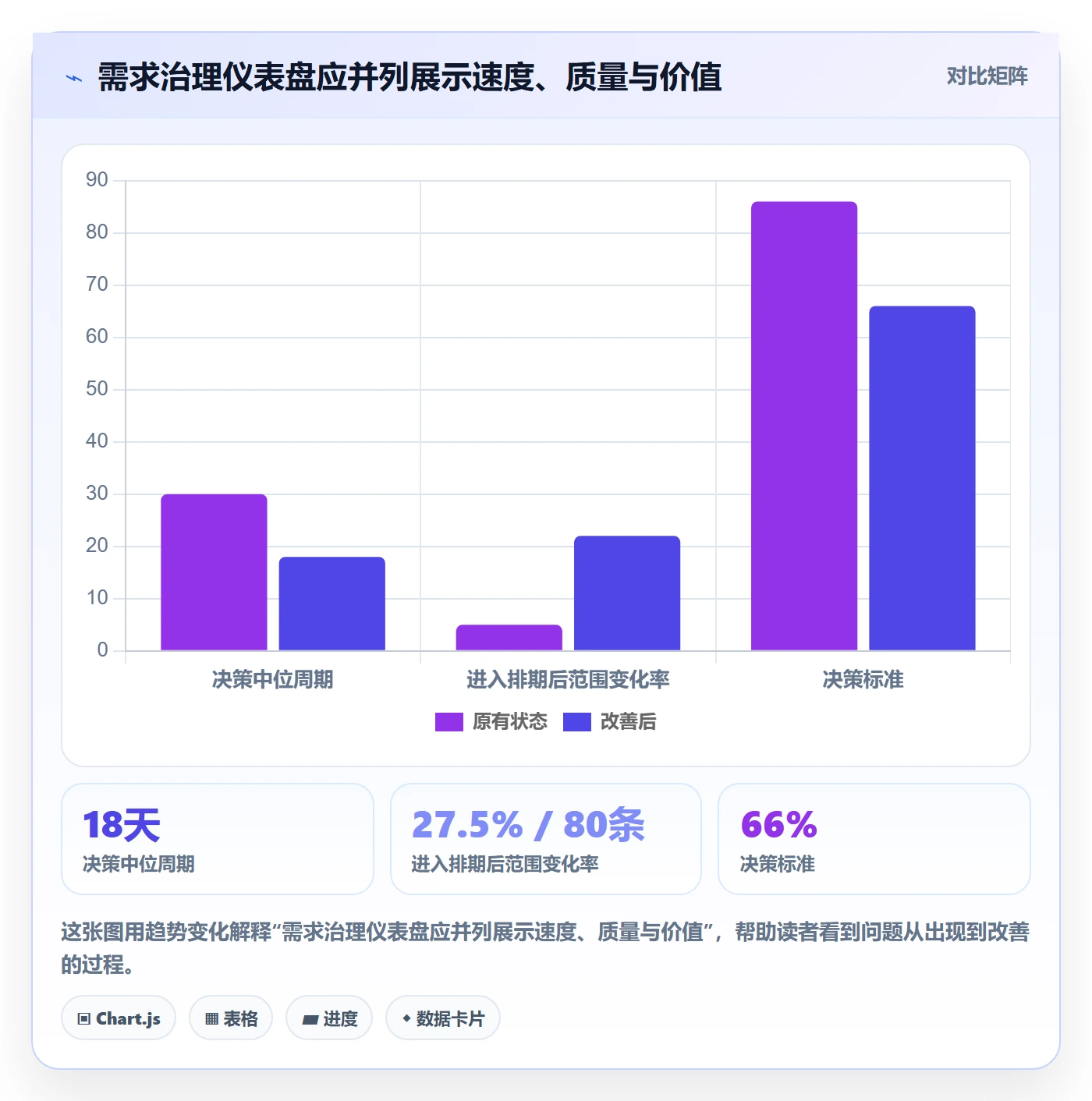
Task: Toggle the 原有状态 legend swatch
Action: click(448, 722)
